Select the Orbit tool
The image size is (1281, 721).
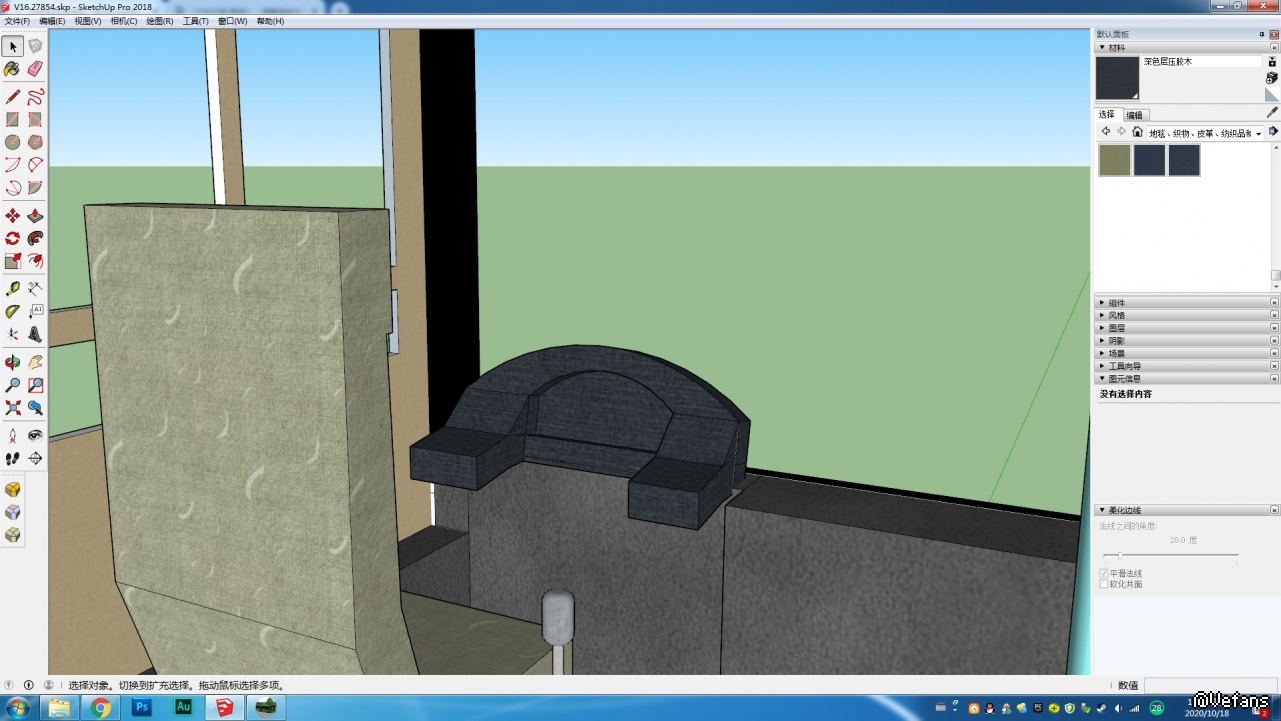12,362
